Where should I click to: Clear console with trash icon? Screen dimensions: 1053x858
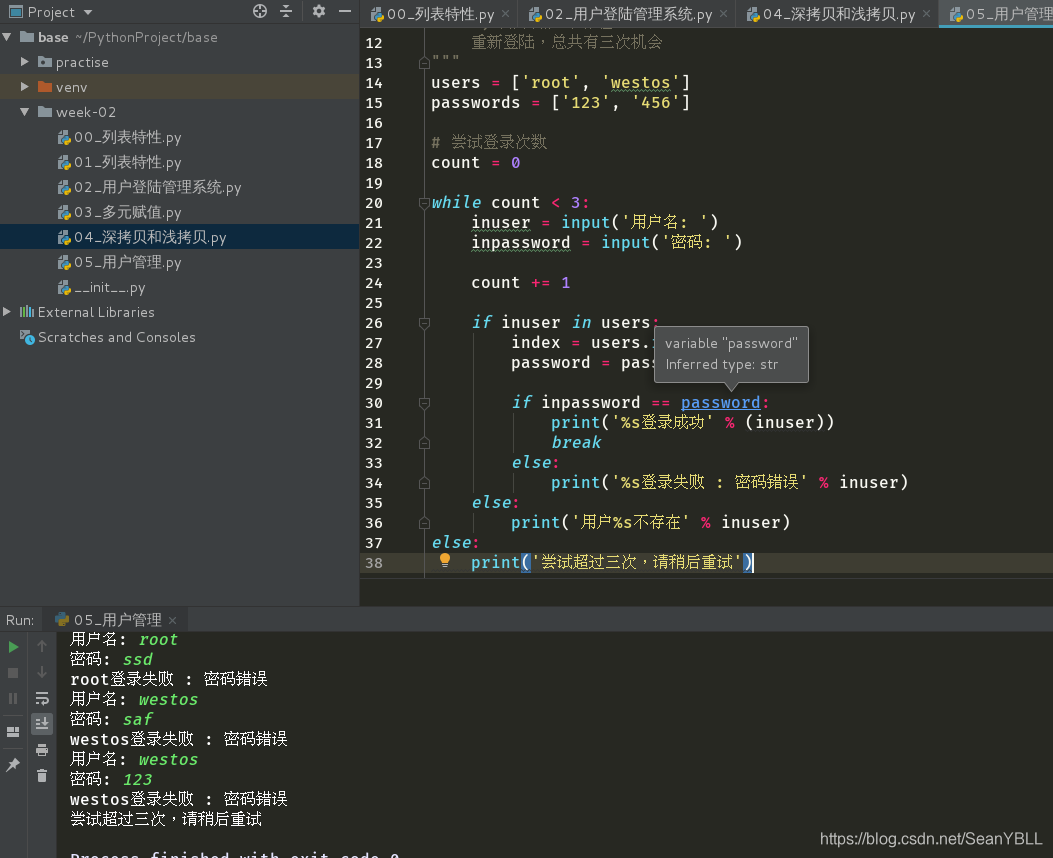[42, 775]
